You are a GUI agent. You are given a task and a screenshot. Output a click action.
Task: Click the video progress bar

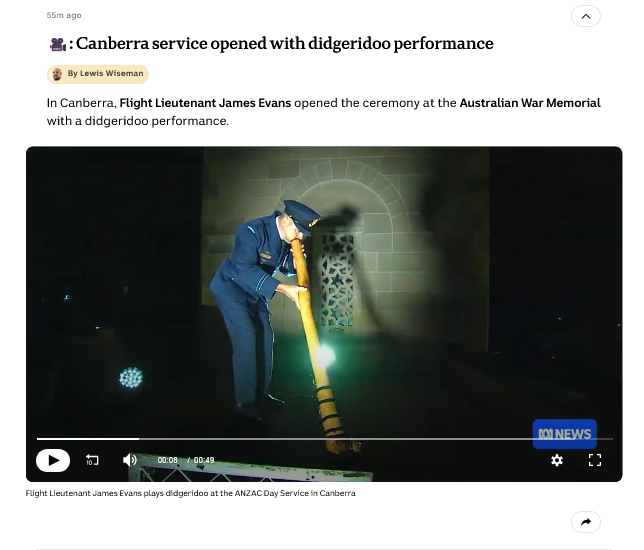pos(324,439)
